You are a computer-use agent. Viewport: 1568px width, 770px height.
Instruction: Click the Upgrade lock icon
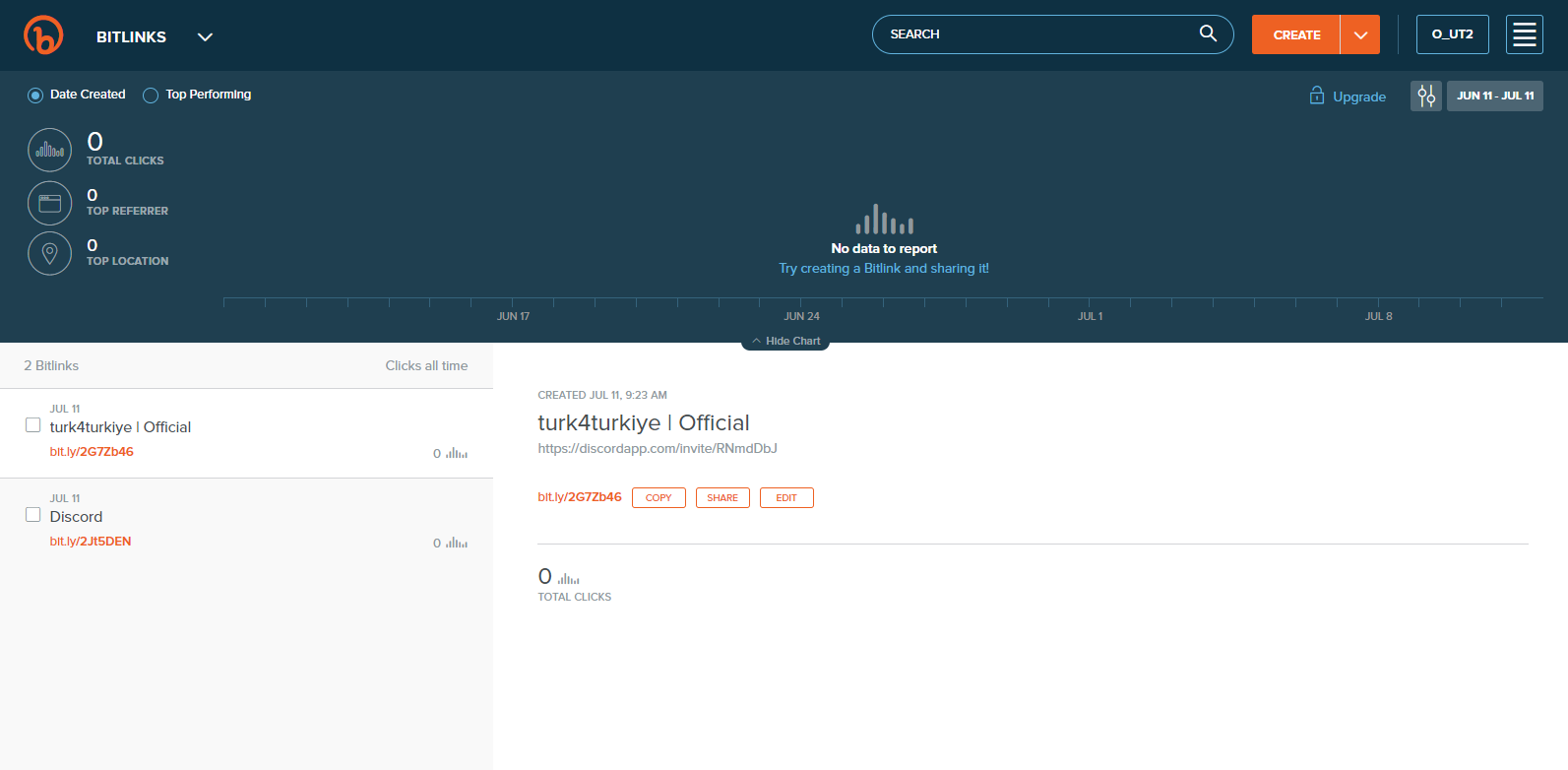[x=1317, y=96]
